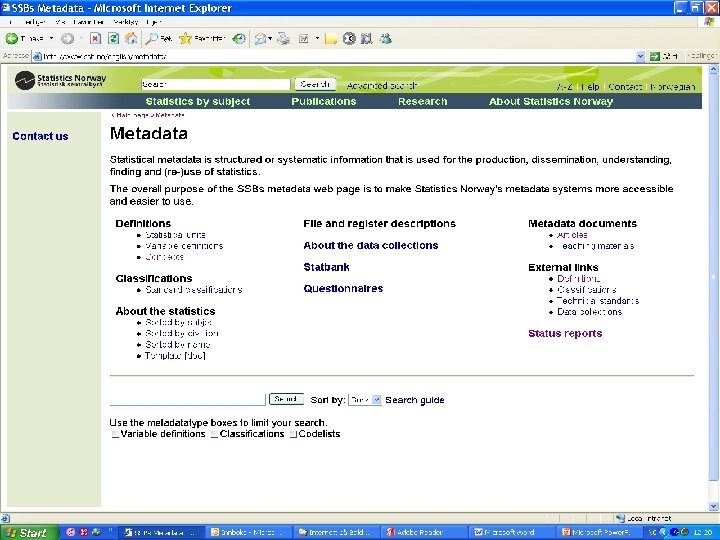Open the Verktøy menu

click(x=126, y=22)
